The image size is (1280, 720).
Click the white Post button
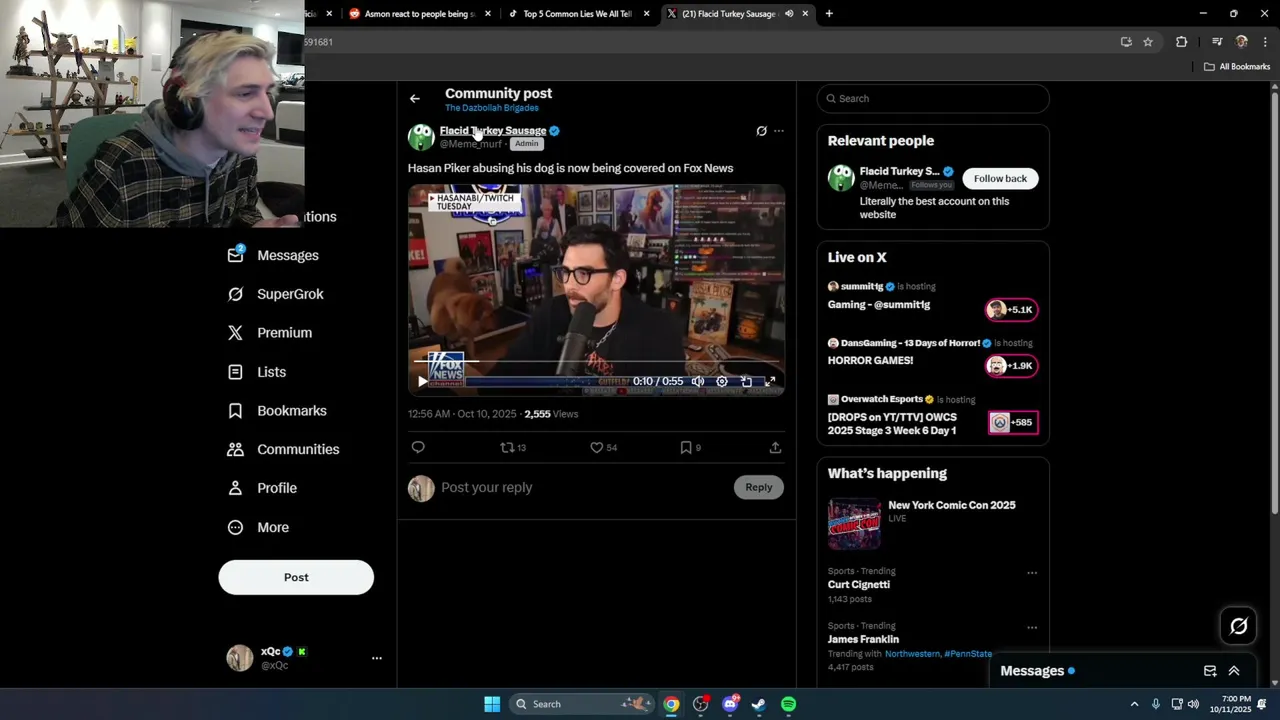296,577
